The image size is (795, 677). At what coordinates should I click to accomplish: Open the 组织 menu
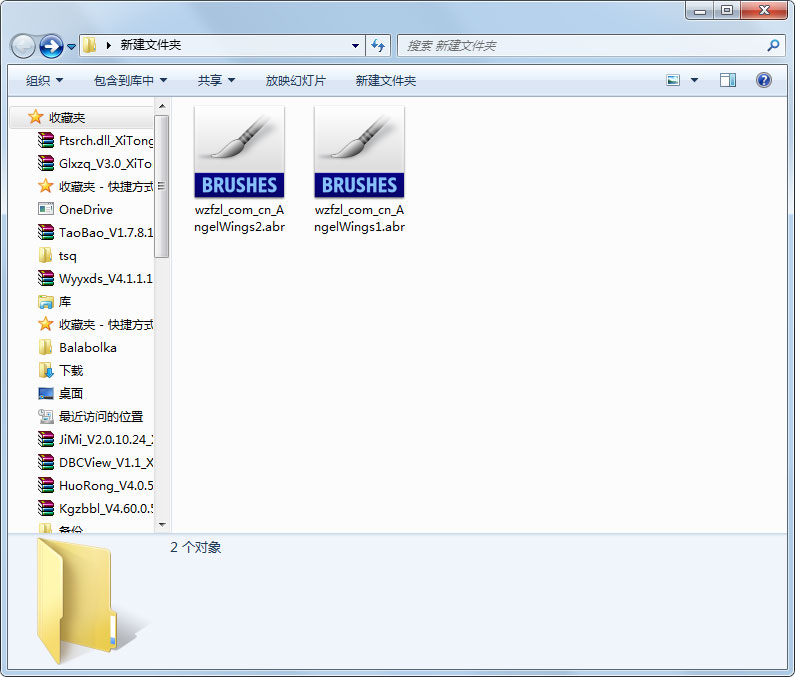click(44, 81)
